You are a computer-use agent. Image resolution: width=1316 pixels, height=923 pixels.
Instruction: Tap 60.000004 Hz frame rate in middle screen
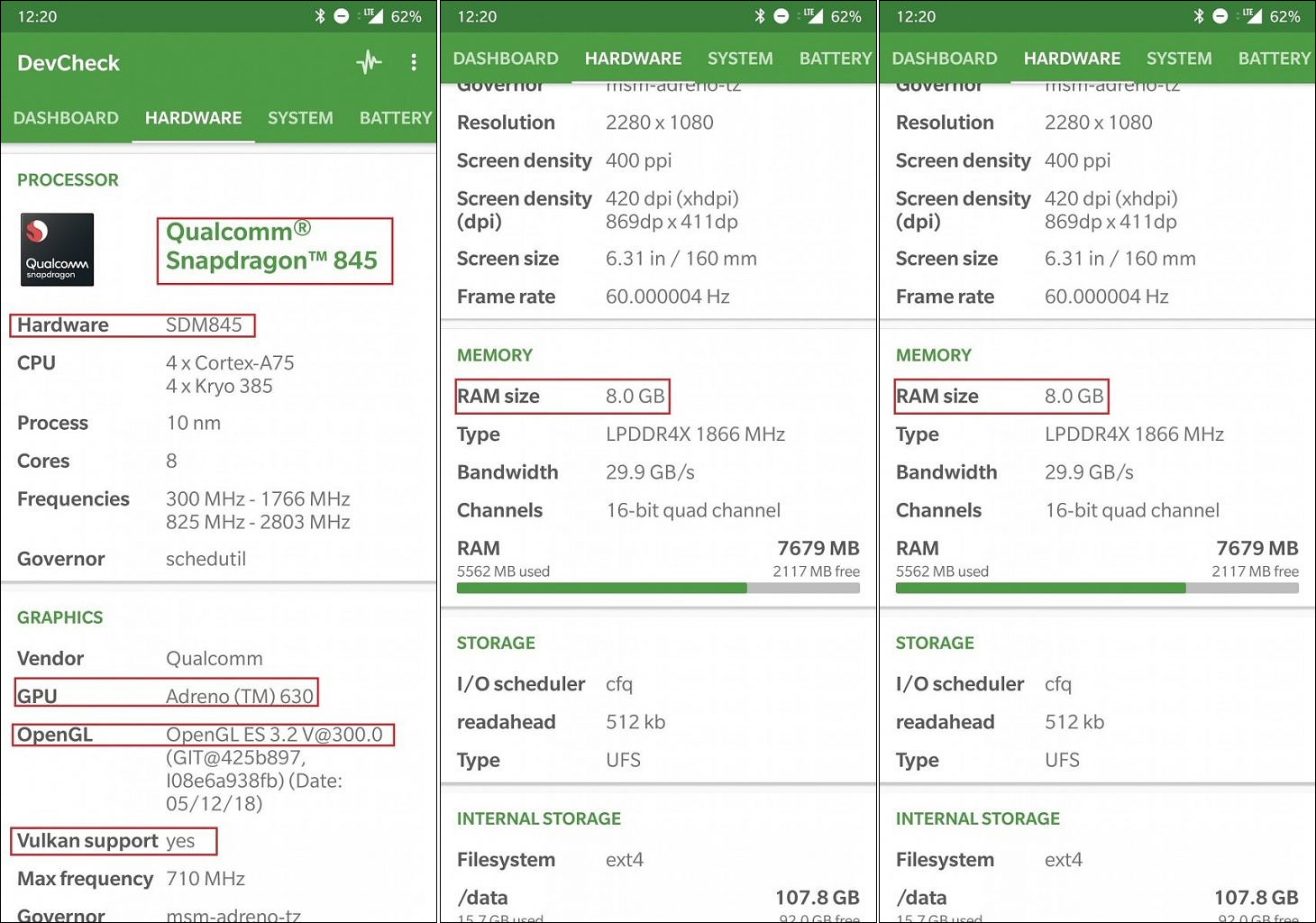(x=667, y=297)
